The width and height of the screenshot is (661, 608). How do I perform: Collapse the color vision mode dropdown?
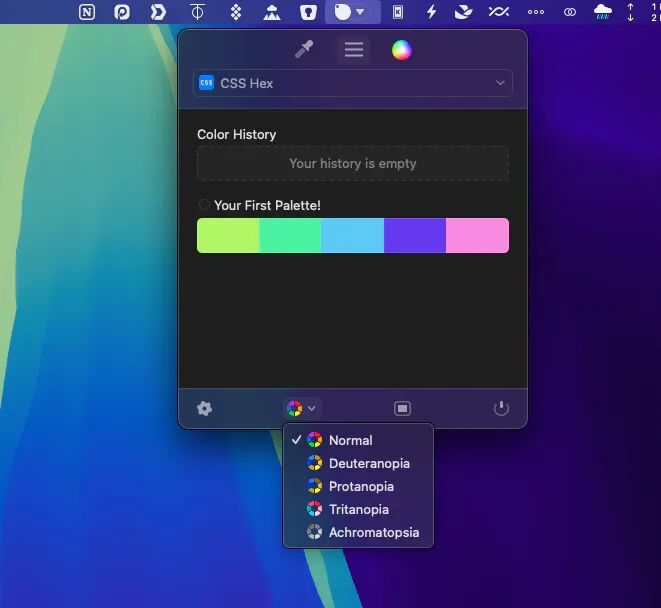coord(301,408)
